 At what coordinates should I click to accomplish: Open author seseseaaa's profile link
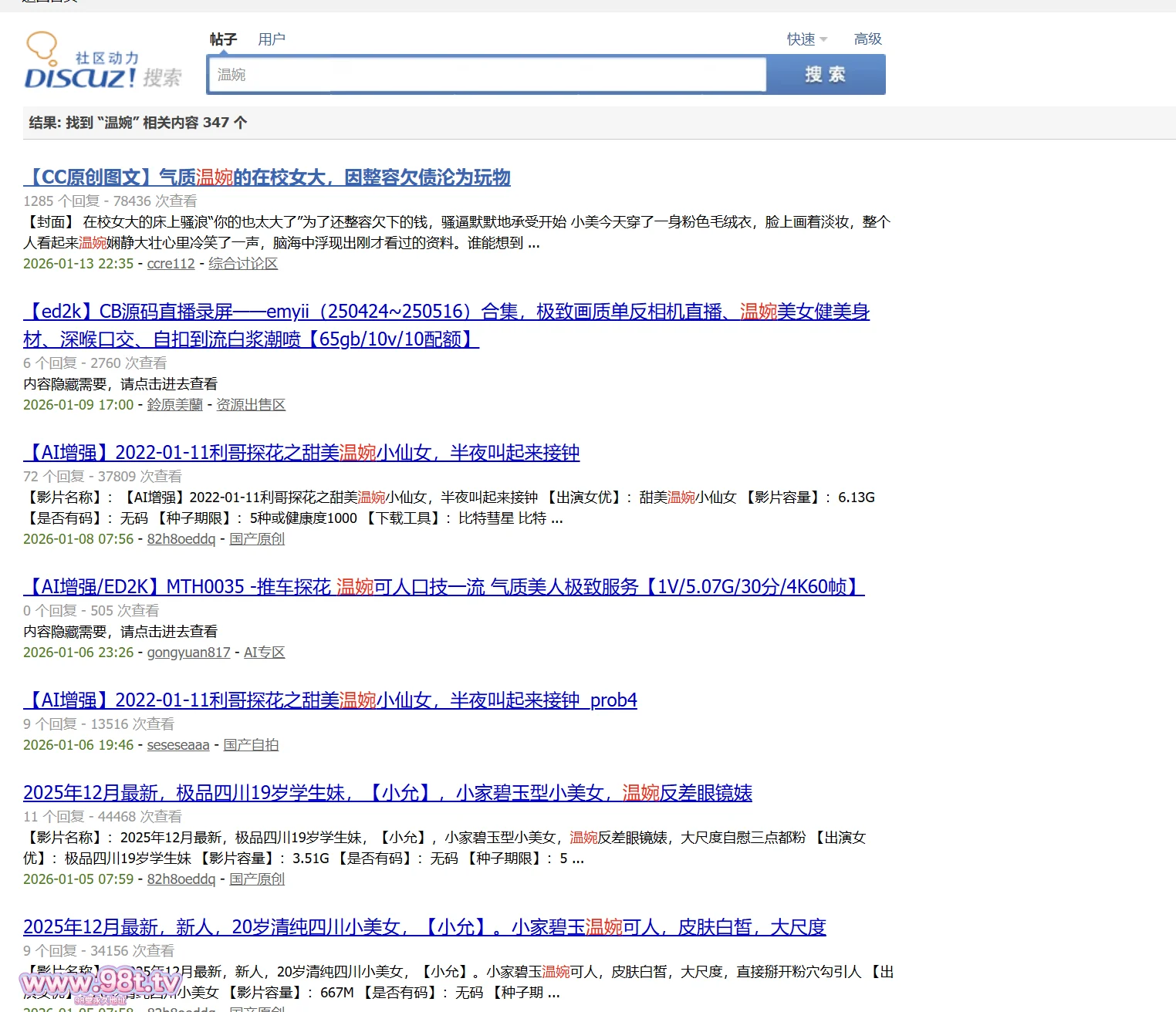pos(178,745)
